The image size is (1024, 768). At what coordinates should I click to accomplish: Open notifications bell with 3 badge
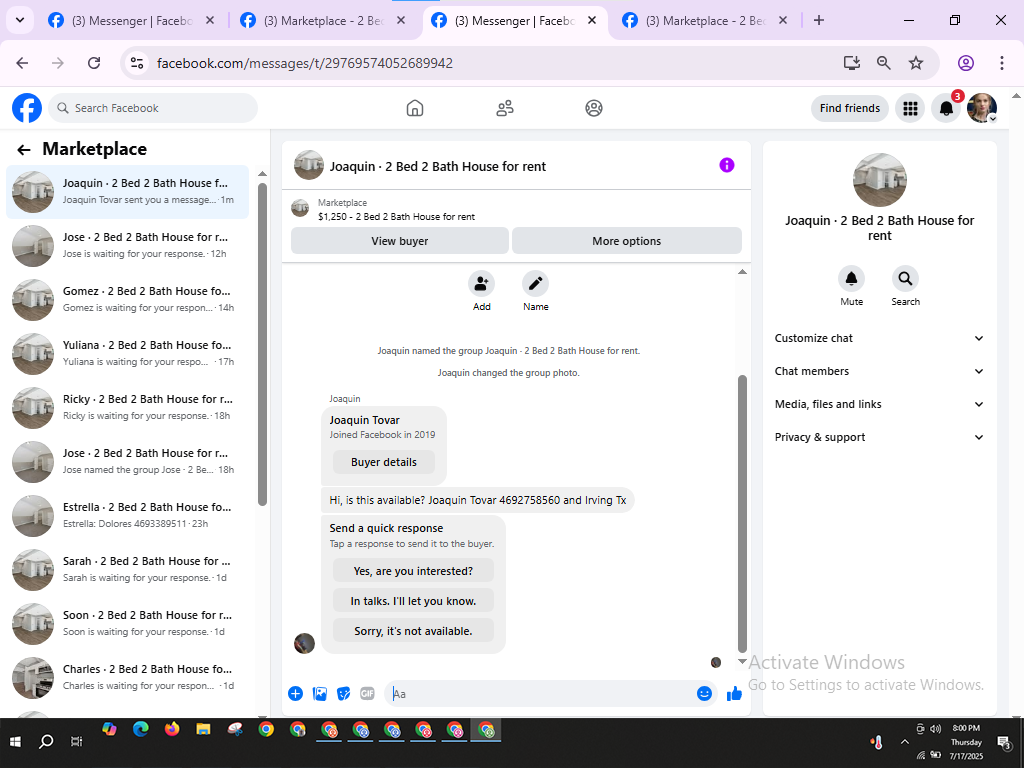tap(946, 108)
